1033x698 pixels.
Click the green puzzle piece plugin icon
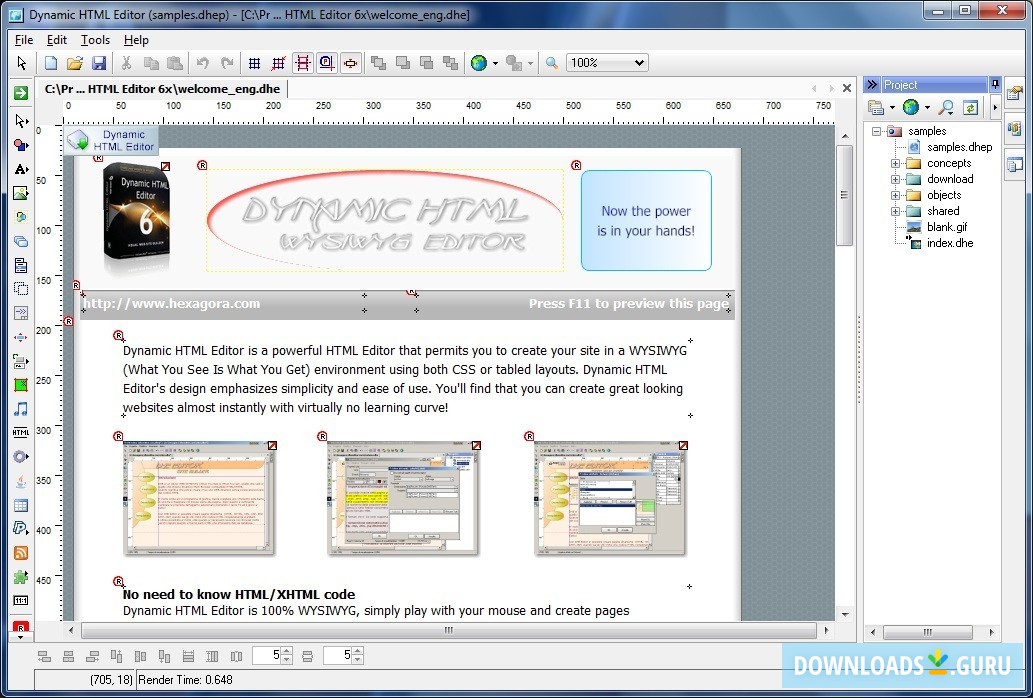21,577
